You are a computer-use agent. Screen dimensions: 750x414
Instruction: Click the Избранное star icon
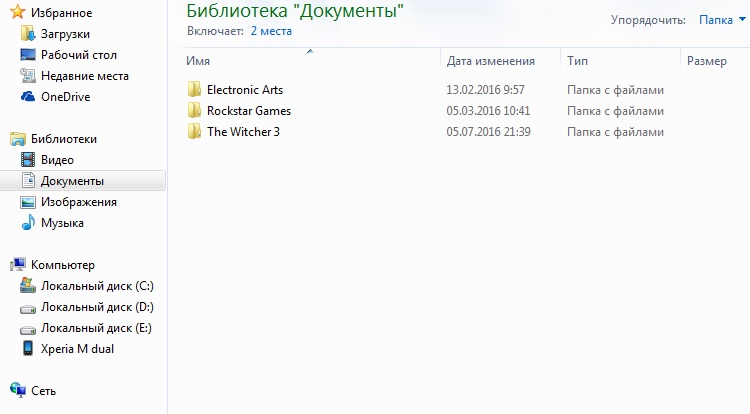[x=17, y=13]
